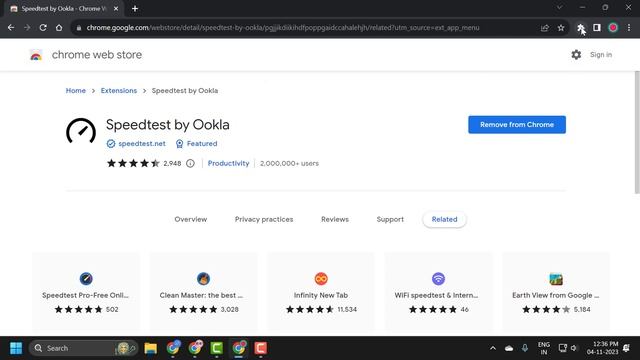Bookmark this page with the star
The image size is (640, 360).
pos(561,28)
